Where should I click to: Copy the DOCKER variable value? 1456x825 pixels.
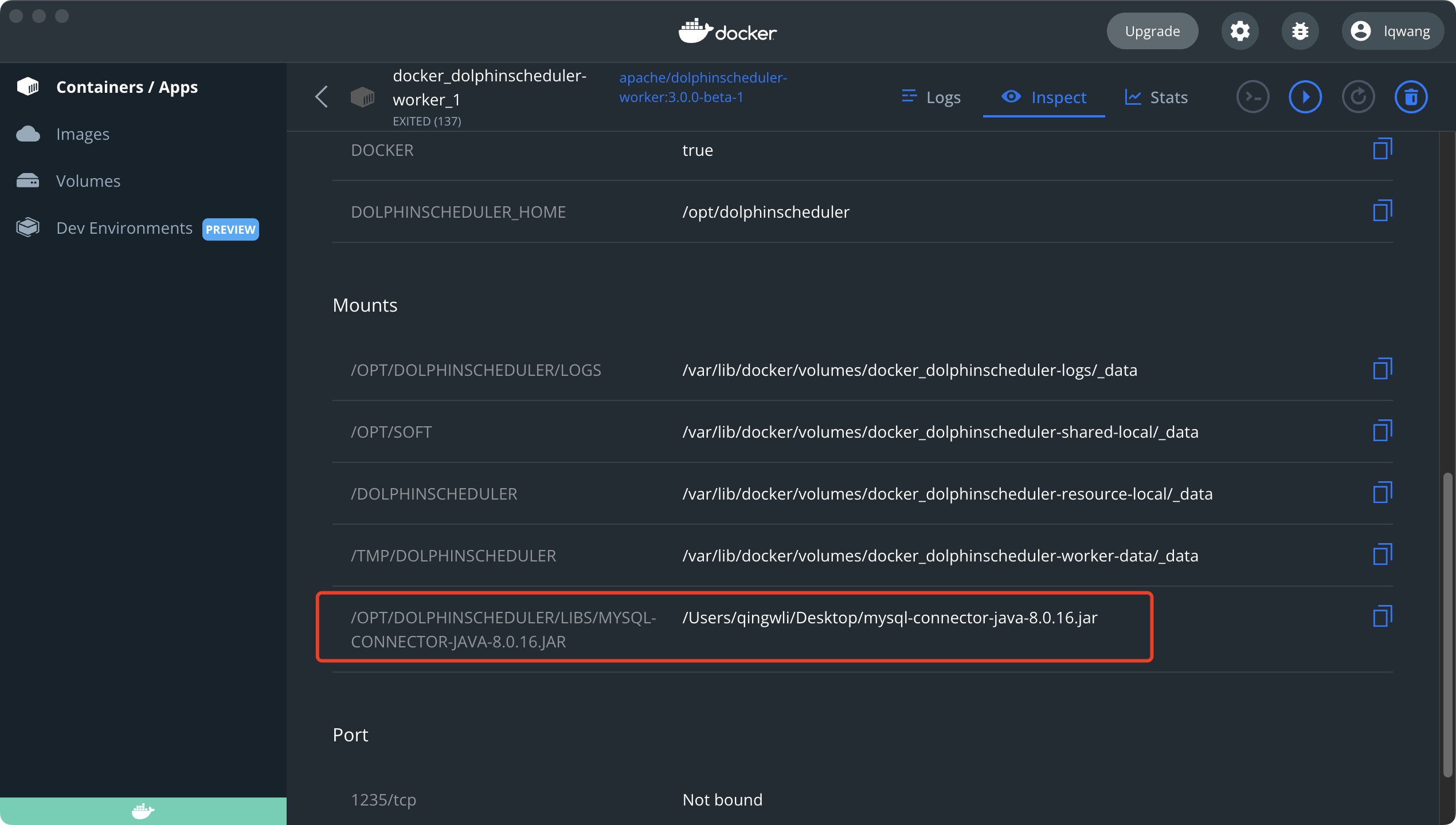click(x=1382, y=149)
